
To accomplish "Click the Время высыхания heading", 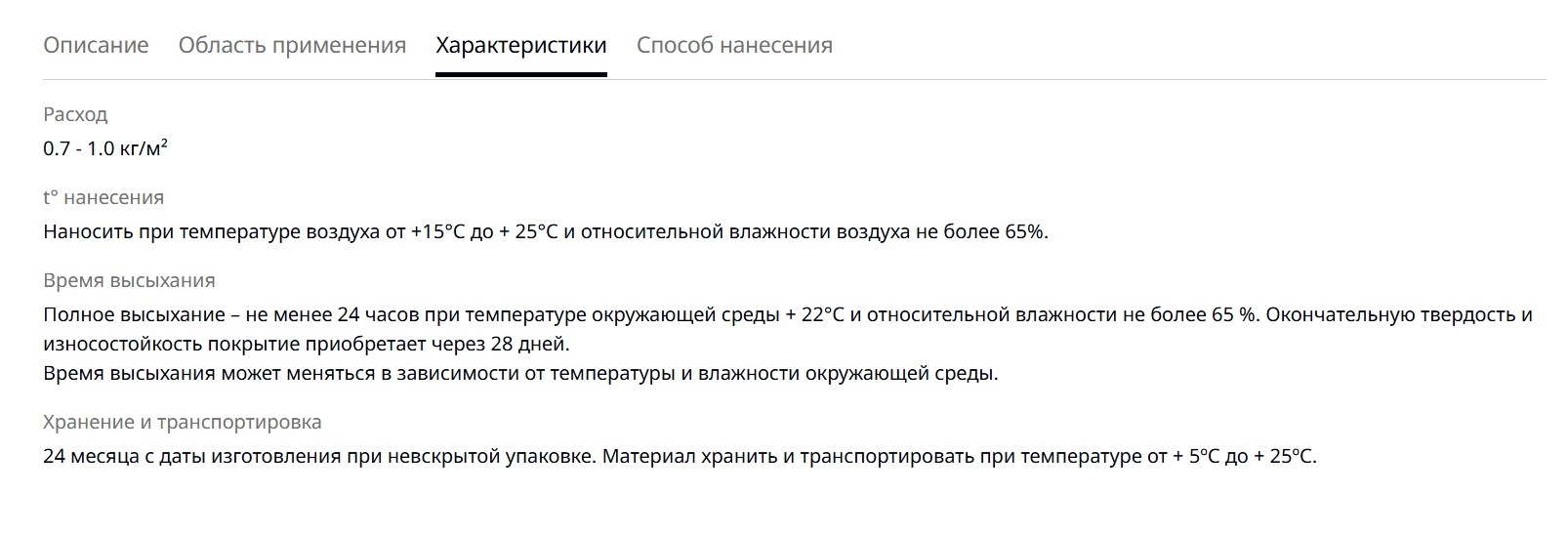I will (x=129, y=280).
